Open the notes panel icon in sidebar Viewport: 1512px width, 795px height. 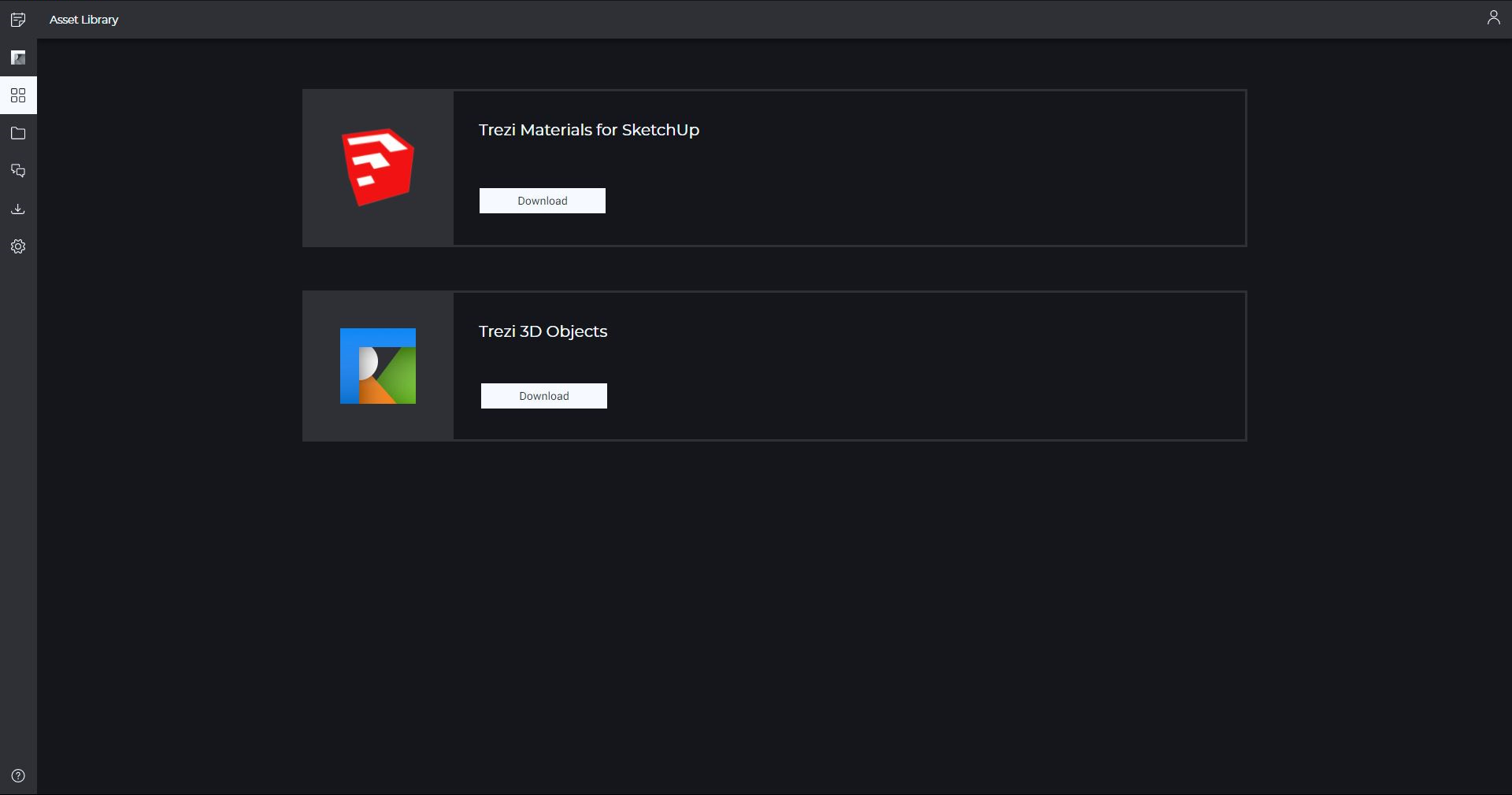click(x=18, y=20)
